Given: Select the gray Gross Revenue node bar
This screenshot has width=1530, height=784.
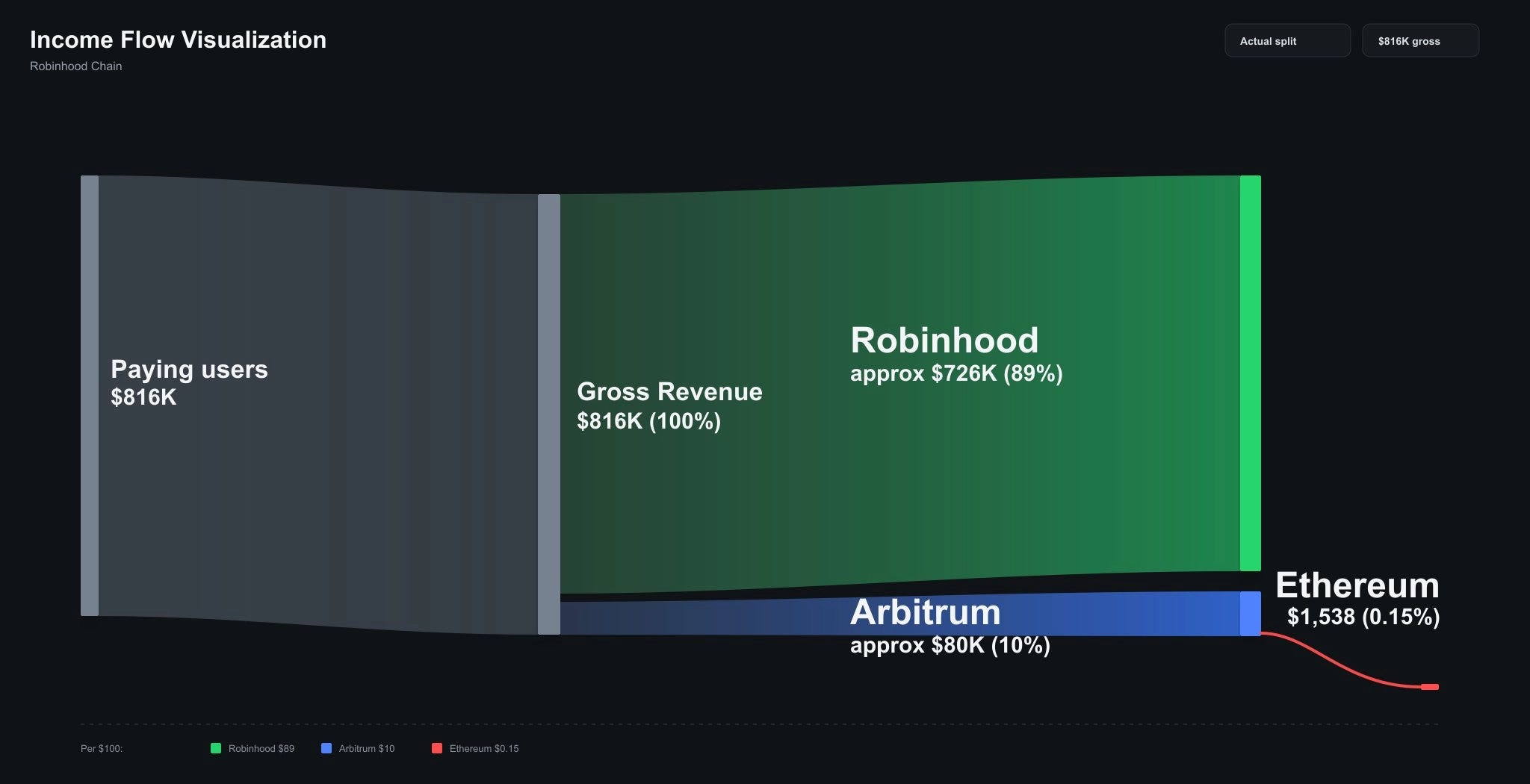Looking at the screenshot, I should (549, 414).
